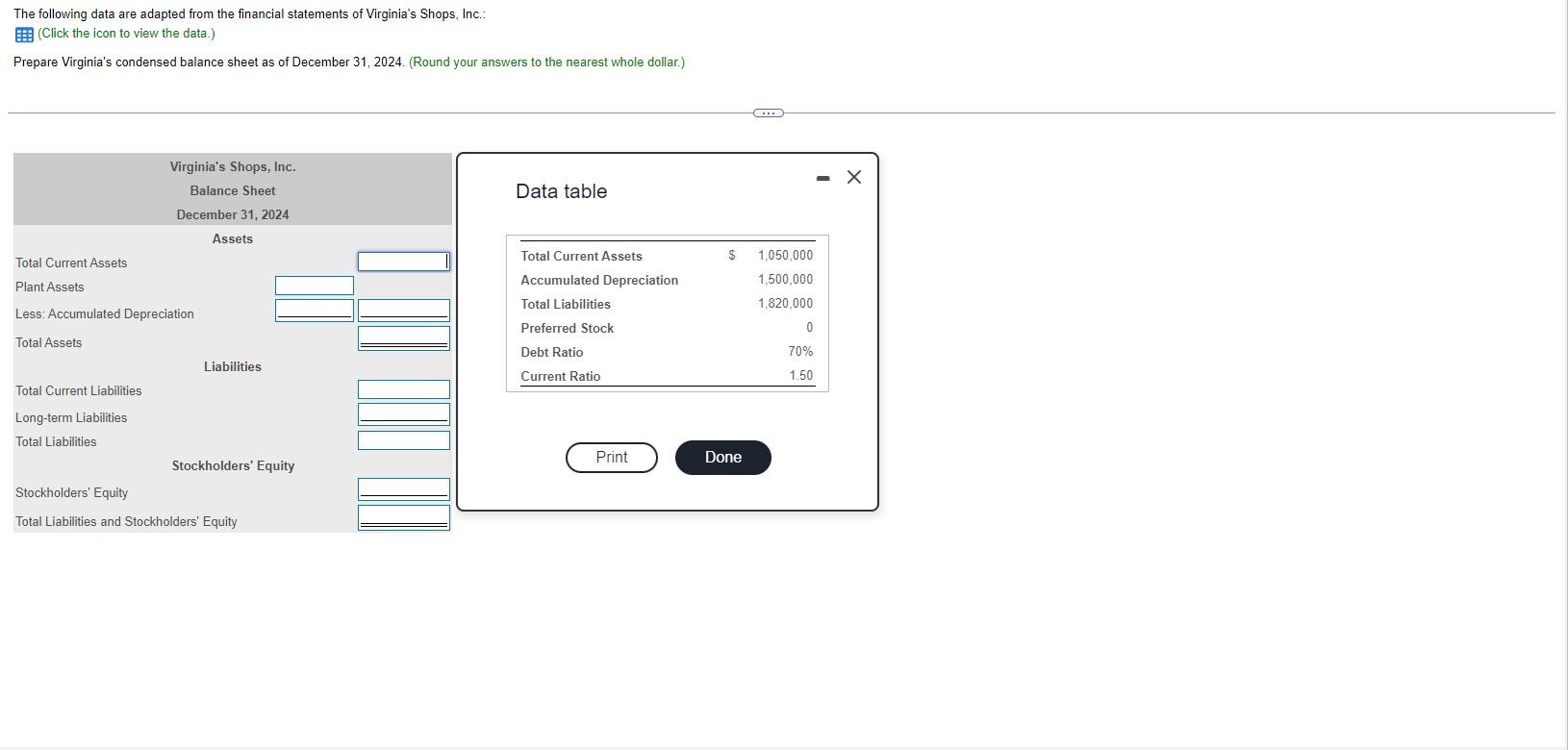The image size is (1568, 750).
Task: Click 'Long-term Liabilities' row label
Action: coord(71,418)
